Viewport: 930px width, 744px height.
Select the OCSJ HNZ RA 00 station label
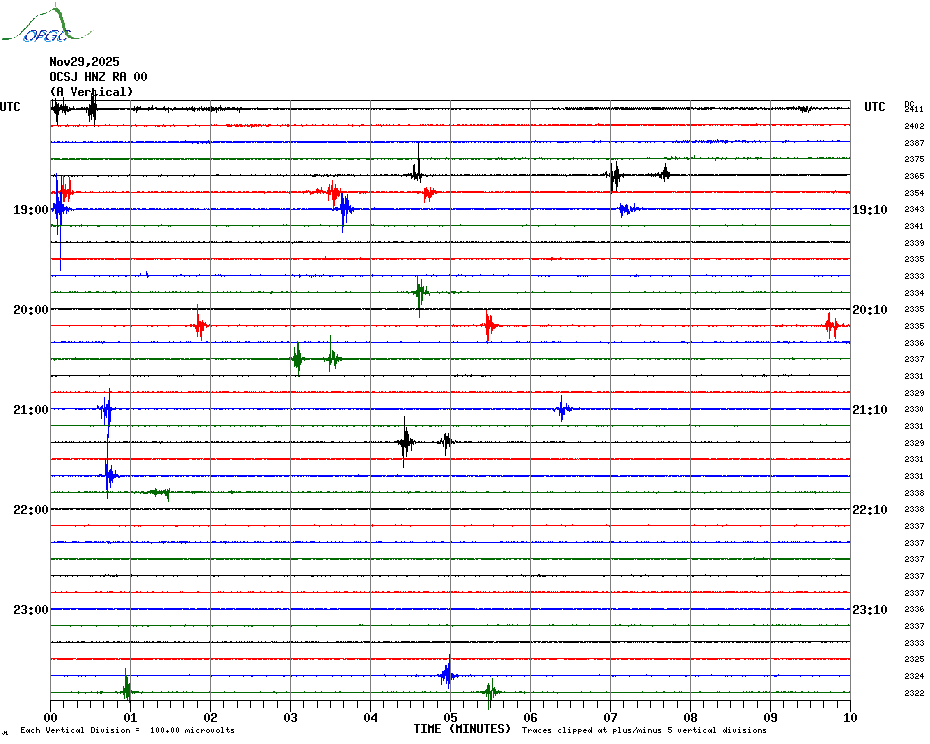98,77
